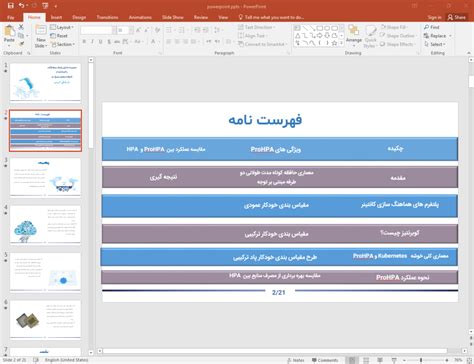Image resolution: width=474 pixels, height=364 pixels.
Task: Select the line shape in shapes gallery
Action: [x=305, y=28]
